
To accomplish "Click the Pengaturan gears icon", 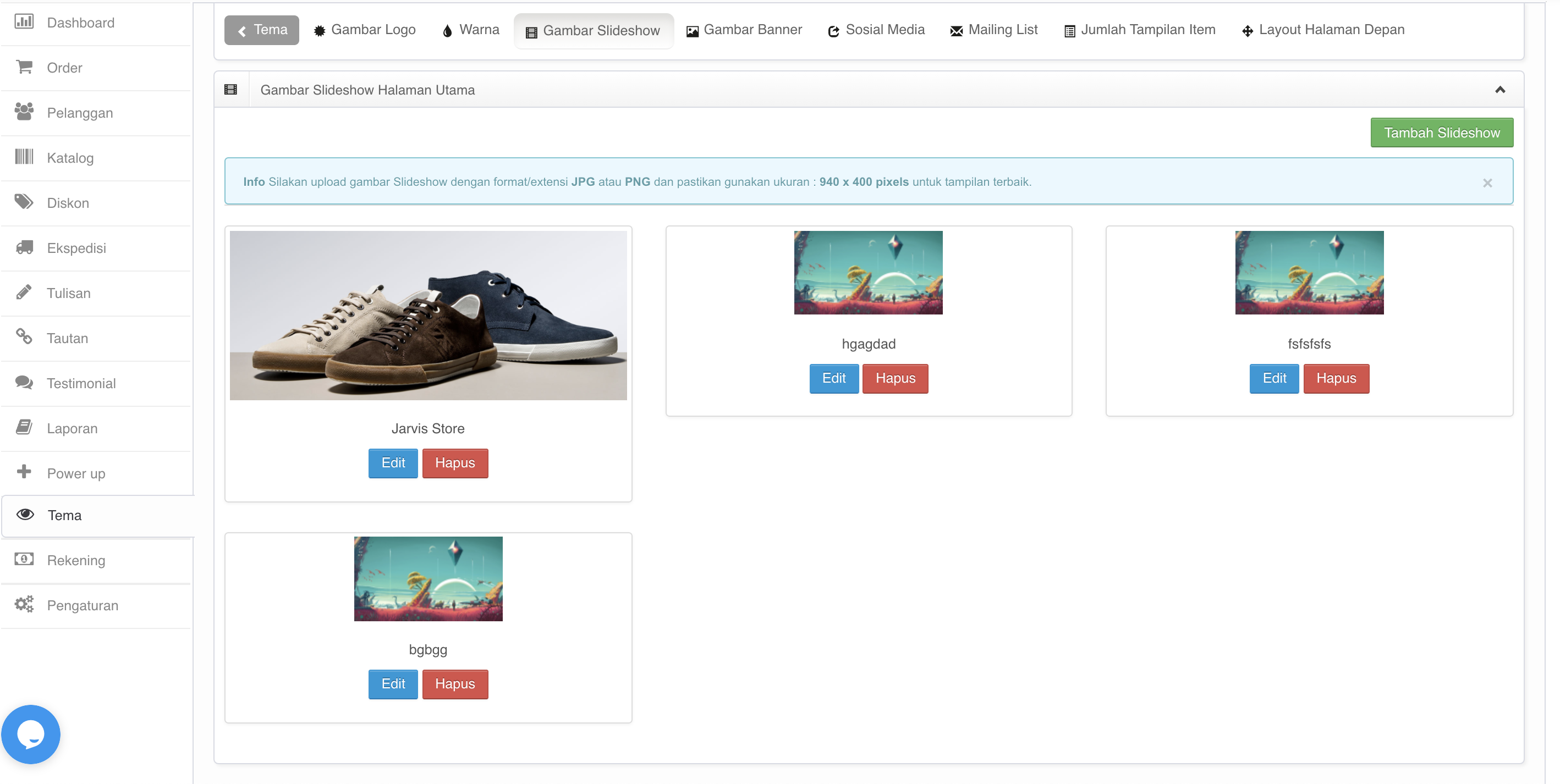I will 24,604.
